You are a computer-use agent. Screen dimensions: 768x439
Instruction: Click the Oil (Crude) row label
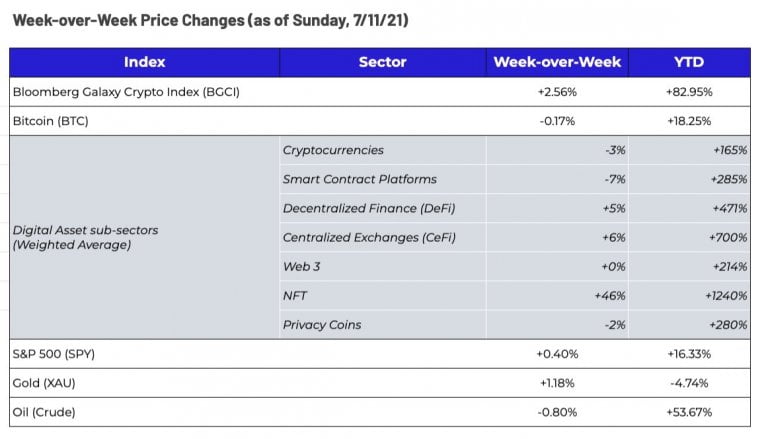(x=44, y=412)
